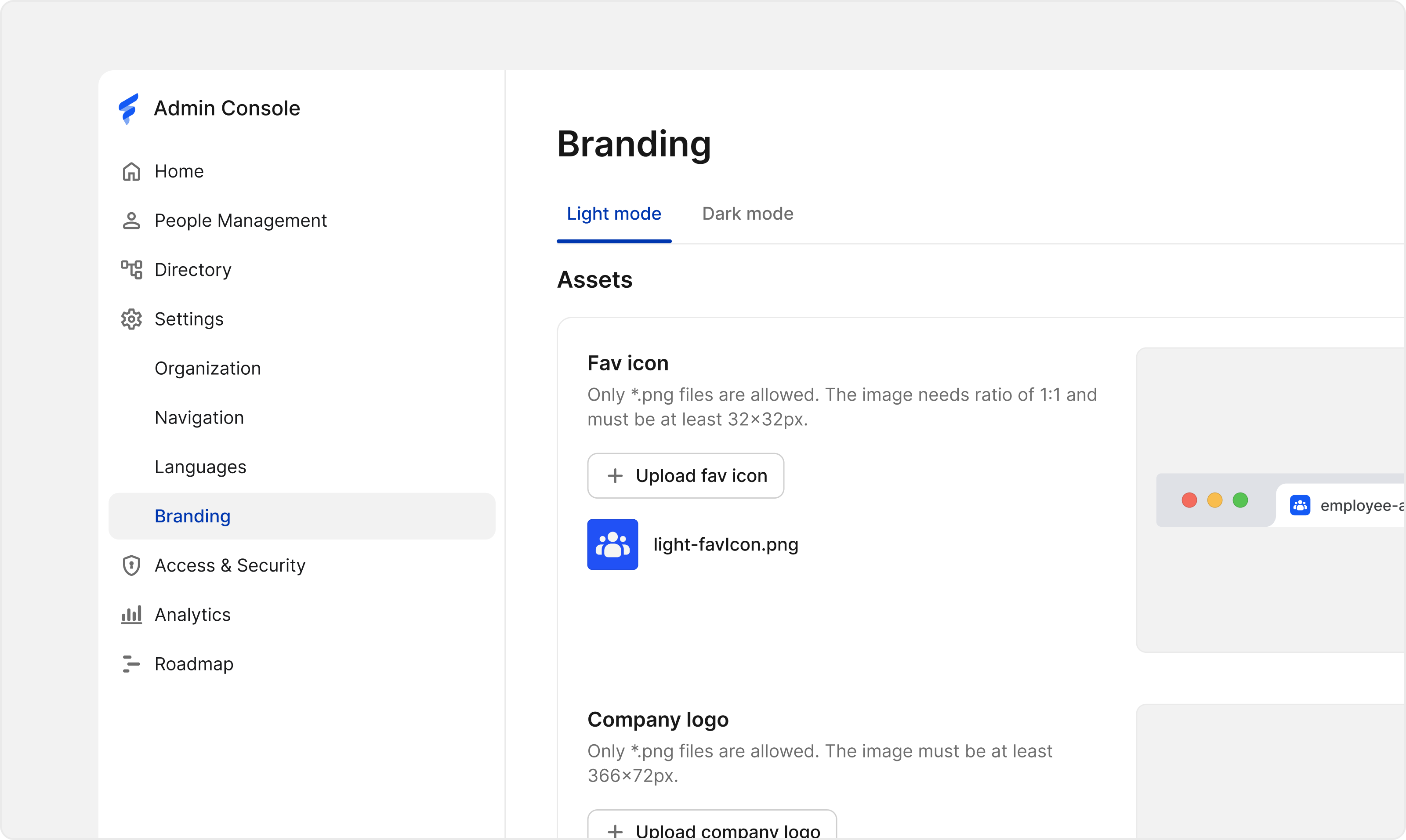Click the yellow dot in browser preview
Viewport: 1406px width, 840px height.
tap(1215, 500)
